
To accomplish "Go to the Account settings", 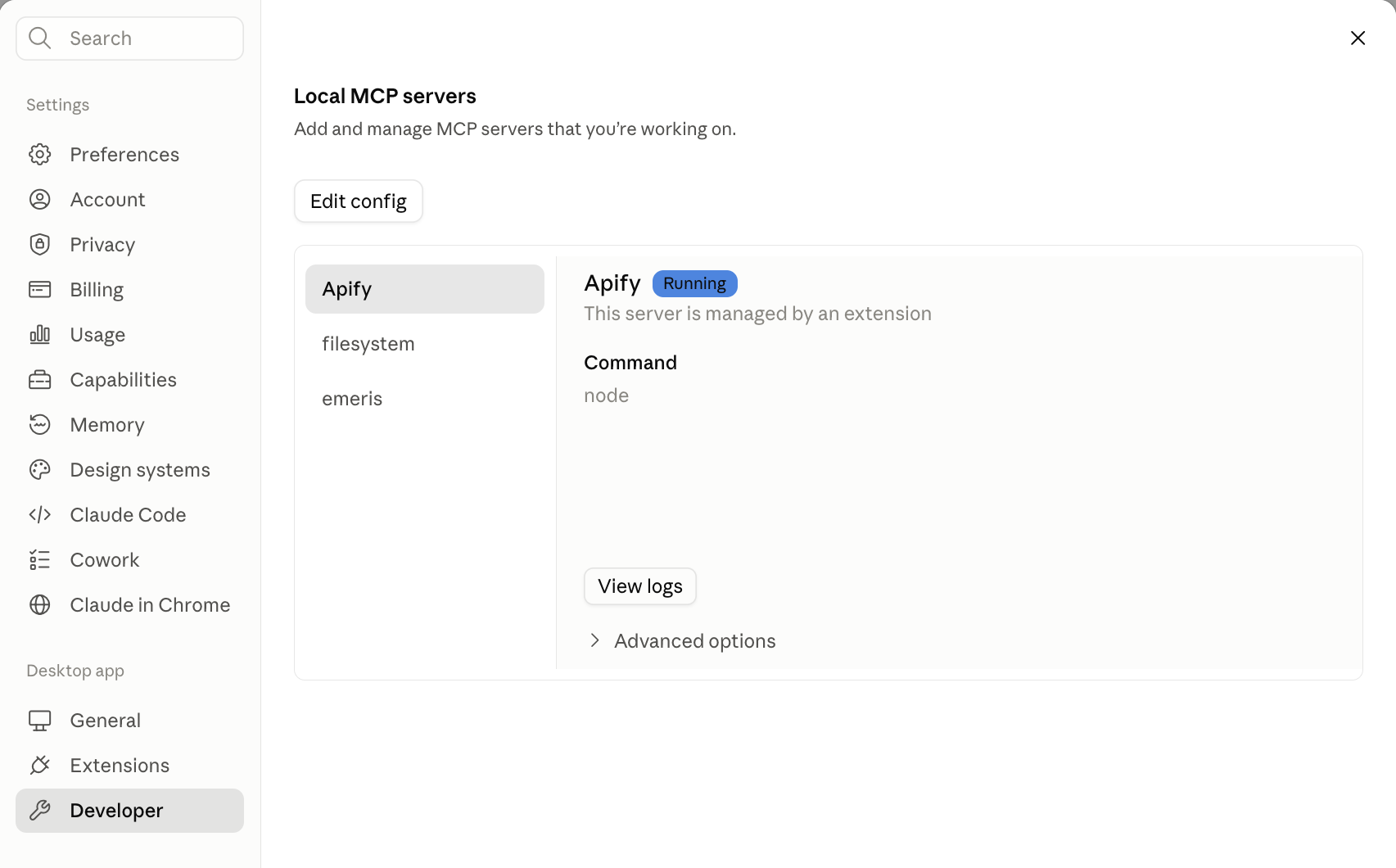I will (129, 199).
